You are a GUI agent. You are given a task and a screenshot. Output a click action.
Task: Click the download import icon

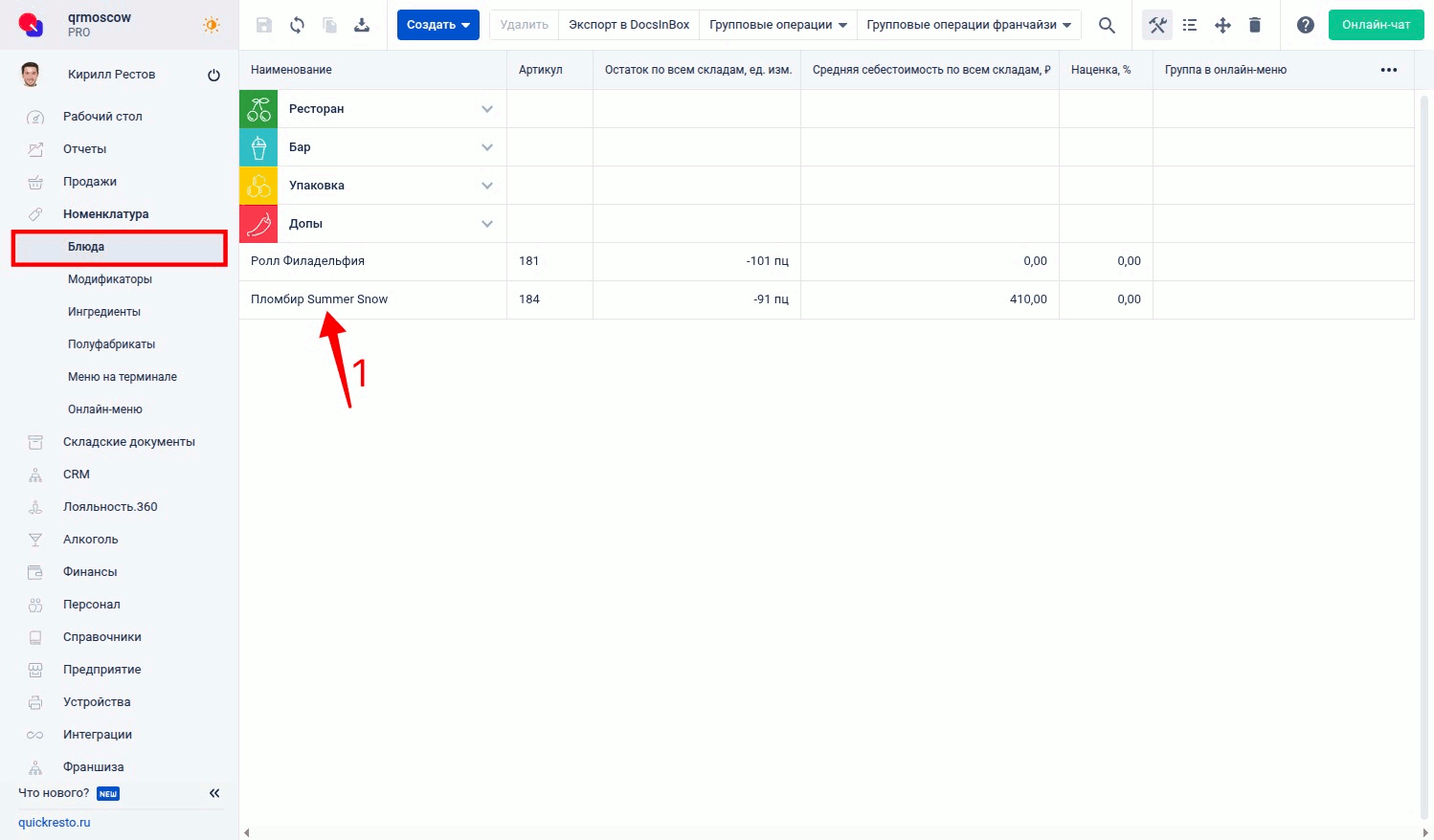(x=362, y=25)
